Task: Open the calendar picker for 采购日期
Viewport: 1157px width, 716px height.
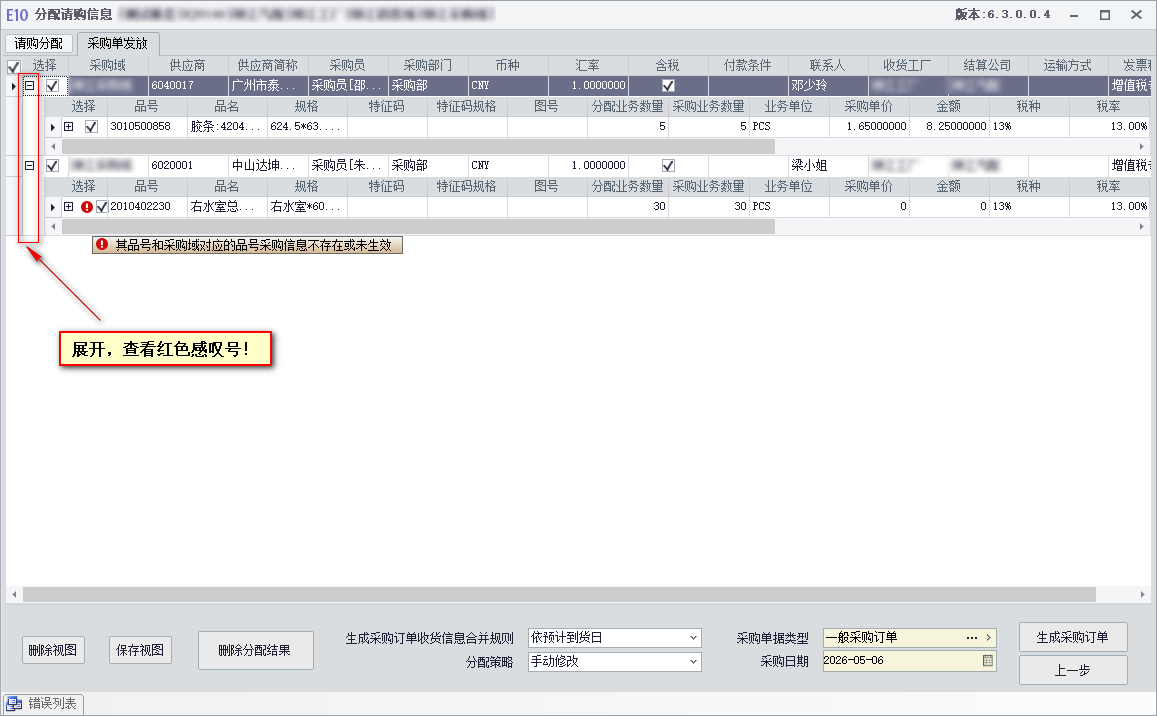Action: coord(987,661)
